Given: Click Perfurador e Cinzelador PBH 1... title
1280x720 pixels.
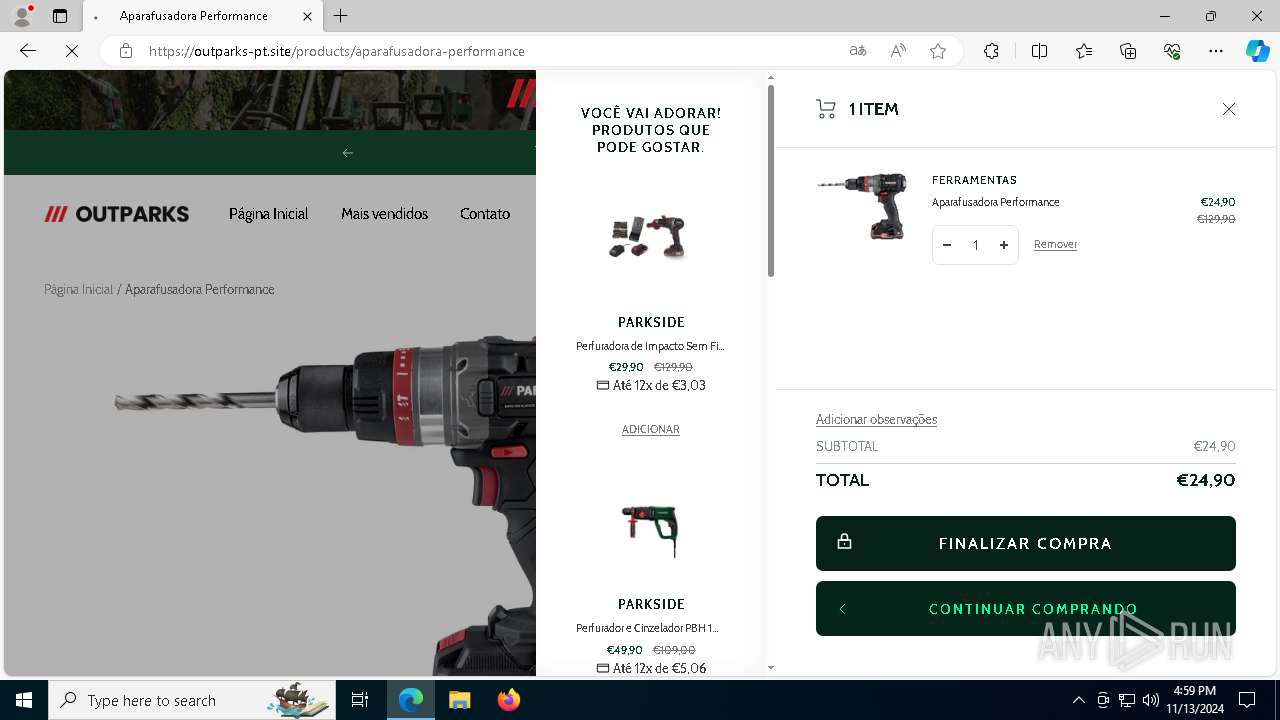Looking at the screenshot, I should (x=648, y=628).
